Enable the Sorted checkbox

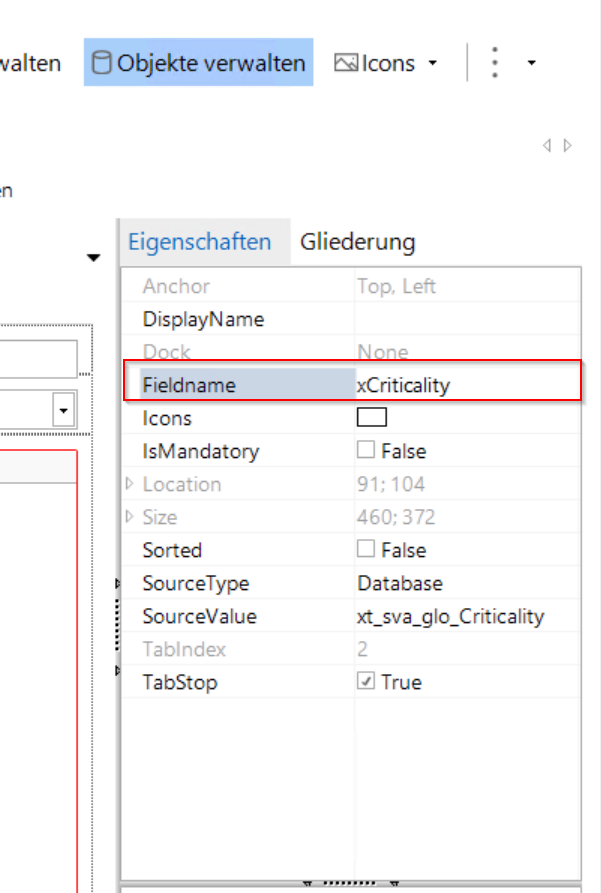coord(366,549)
